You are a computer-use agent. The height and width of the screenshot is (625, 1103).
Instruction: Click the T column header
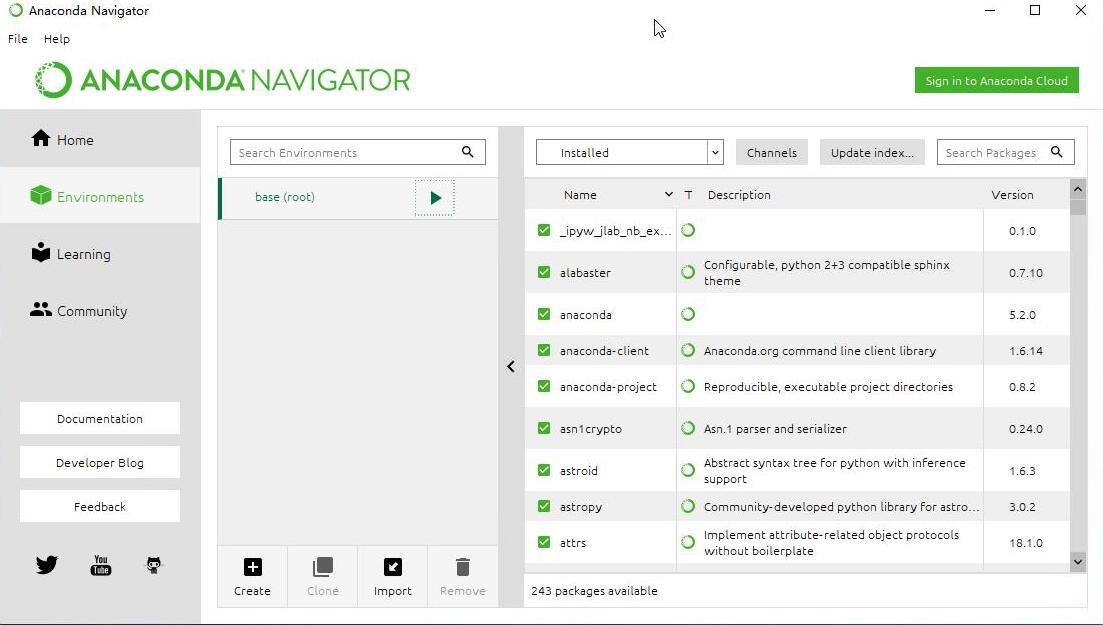point(688,194)
